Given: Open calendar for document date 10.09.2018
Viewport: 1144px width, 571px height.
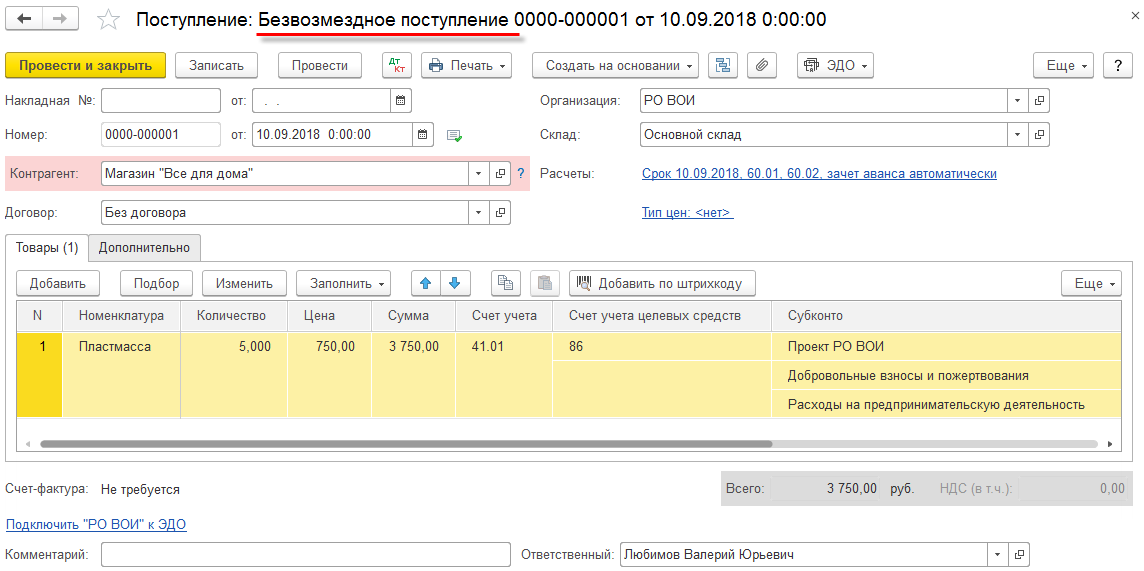Looking at the screenshot, I should tap(423, 134).
